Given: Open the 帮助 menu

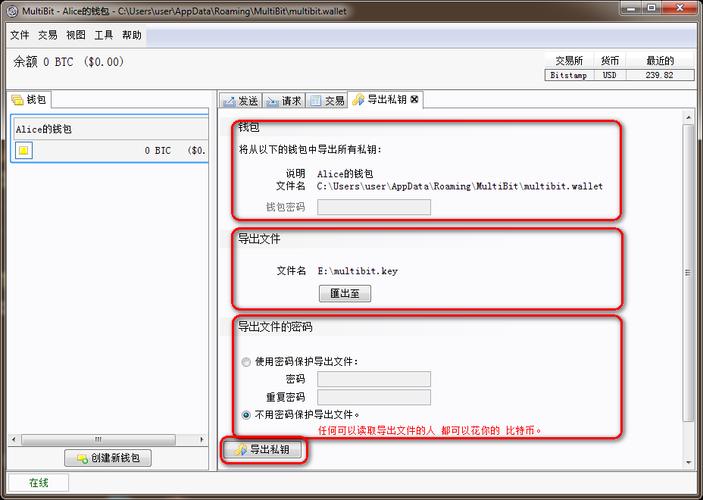Looking at the screenshot, I should click(132, 35).
